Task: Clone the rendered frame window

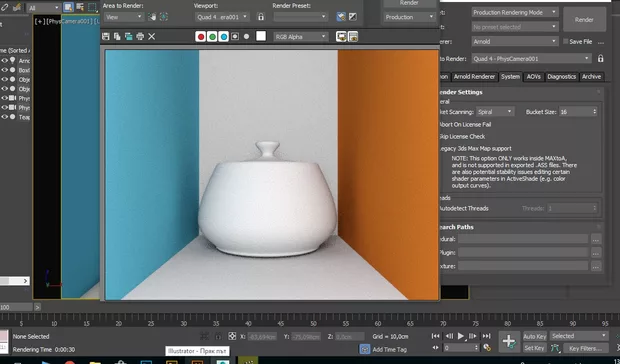Action: pos(129,36)
